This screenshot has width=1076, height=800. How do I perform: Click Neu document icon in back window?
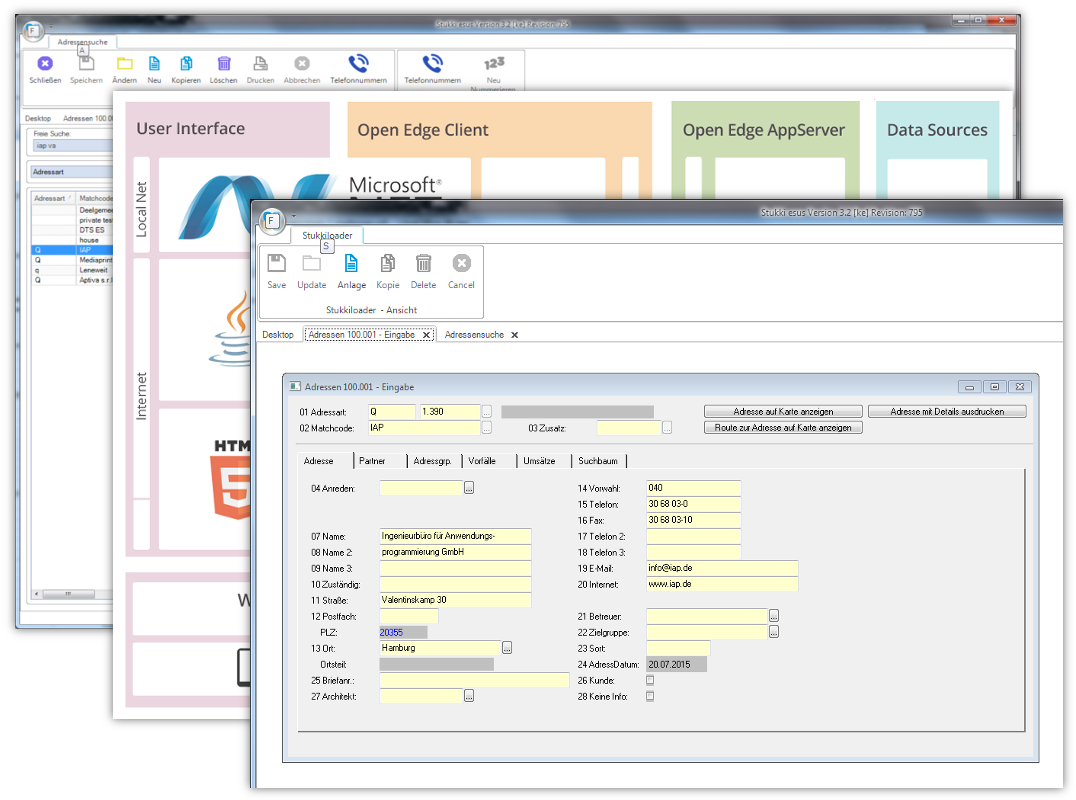click(154, 64)
